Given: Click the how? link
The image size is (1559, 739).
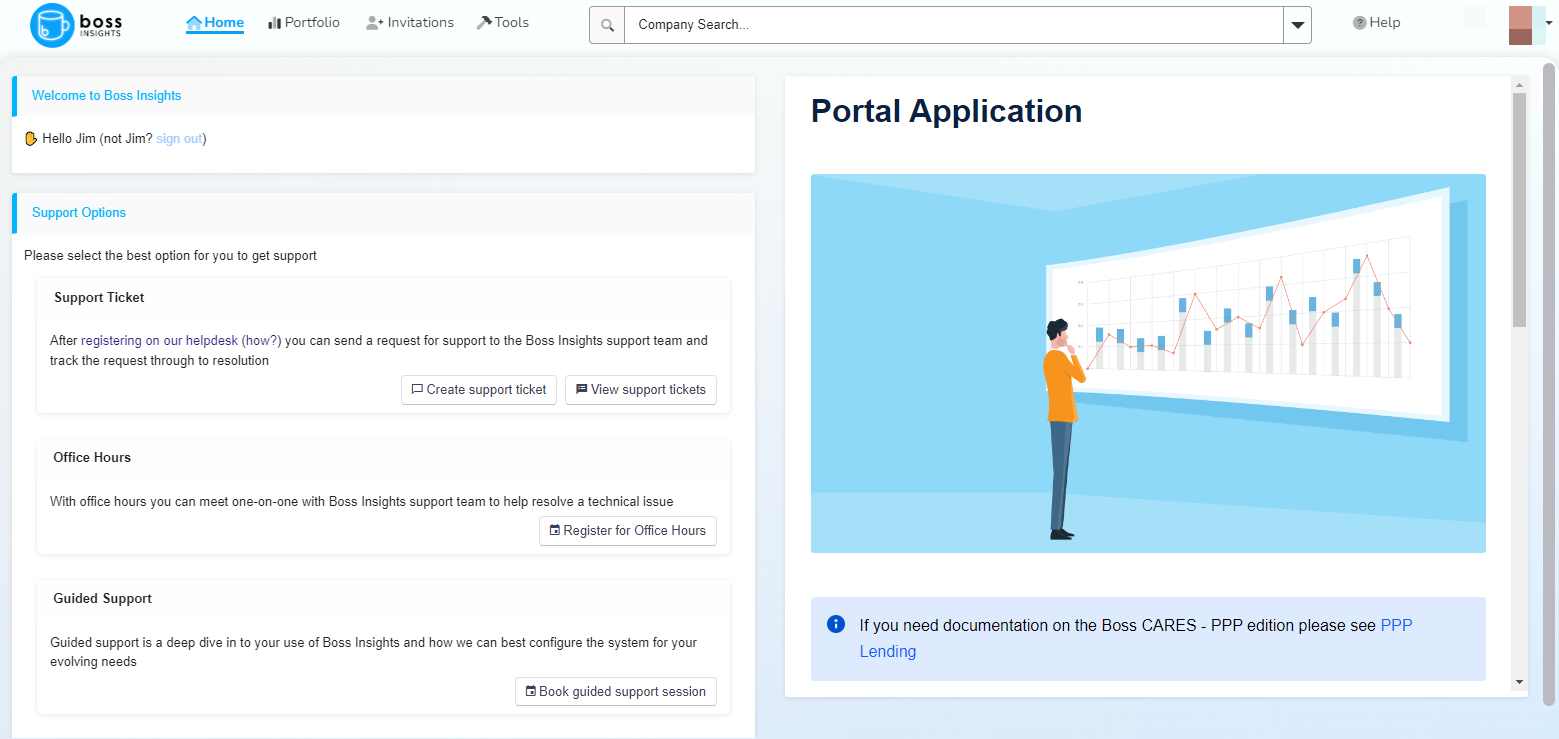Looking at the screenshot, I should coord(262,341).
